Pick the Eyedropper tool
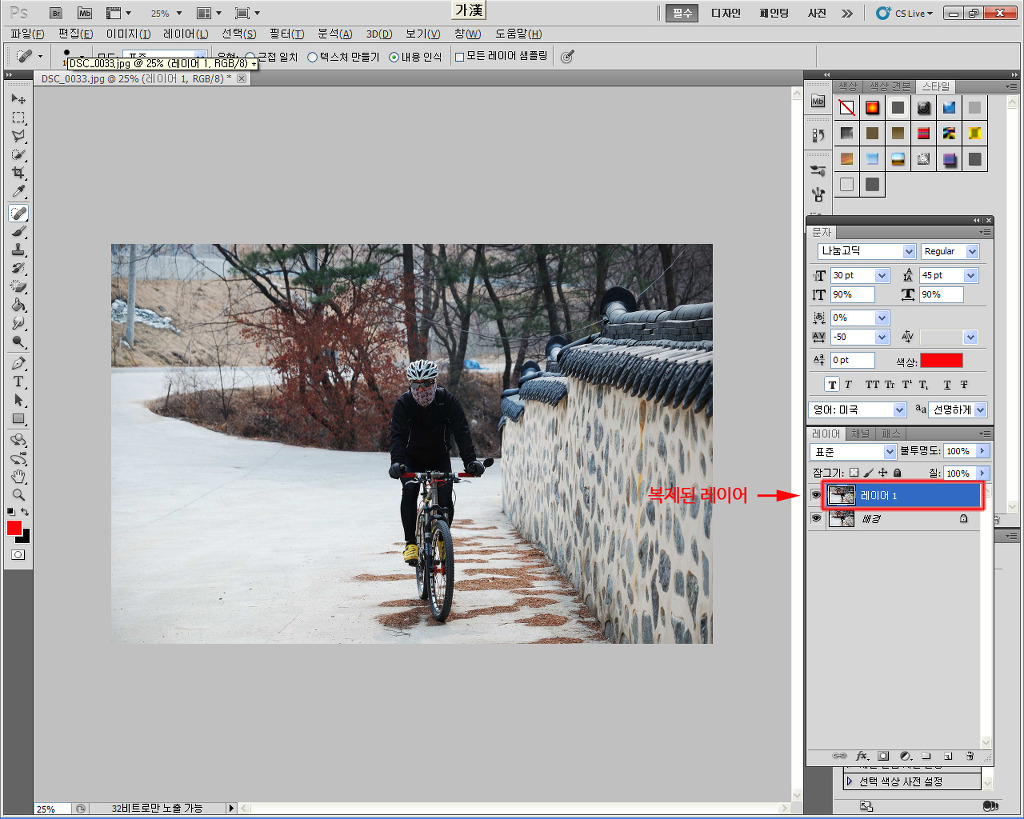The height and width of the screenshot is (819, 1024). (18, 193)
